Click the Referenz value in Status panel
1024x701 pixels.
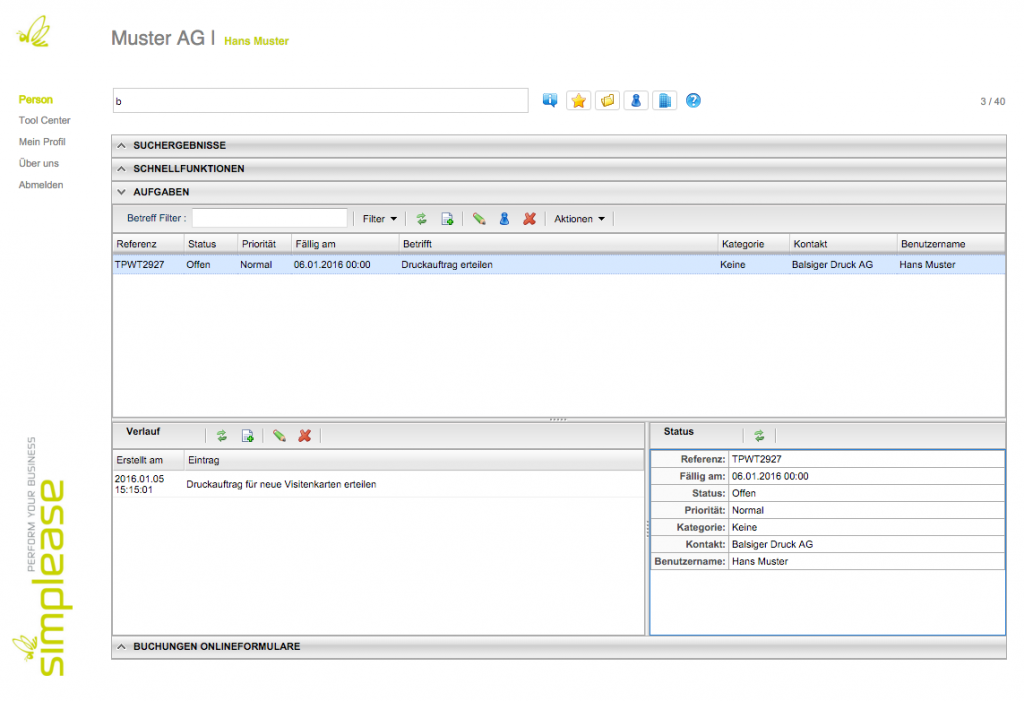[x=756, y=459]
